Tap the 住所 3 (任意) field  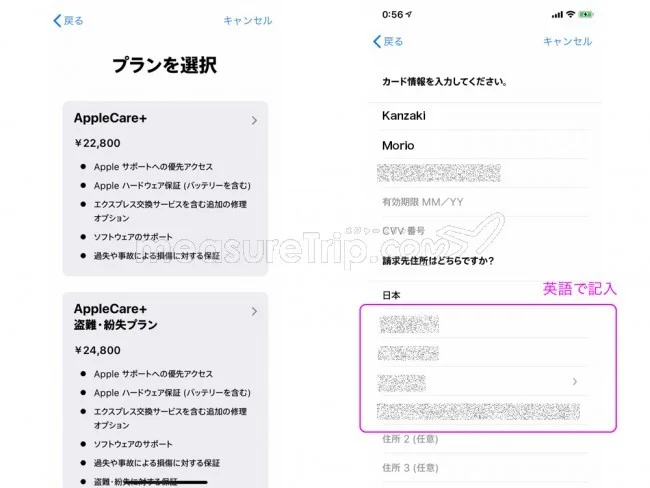pos(485,468)
